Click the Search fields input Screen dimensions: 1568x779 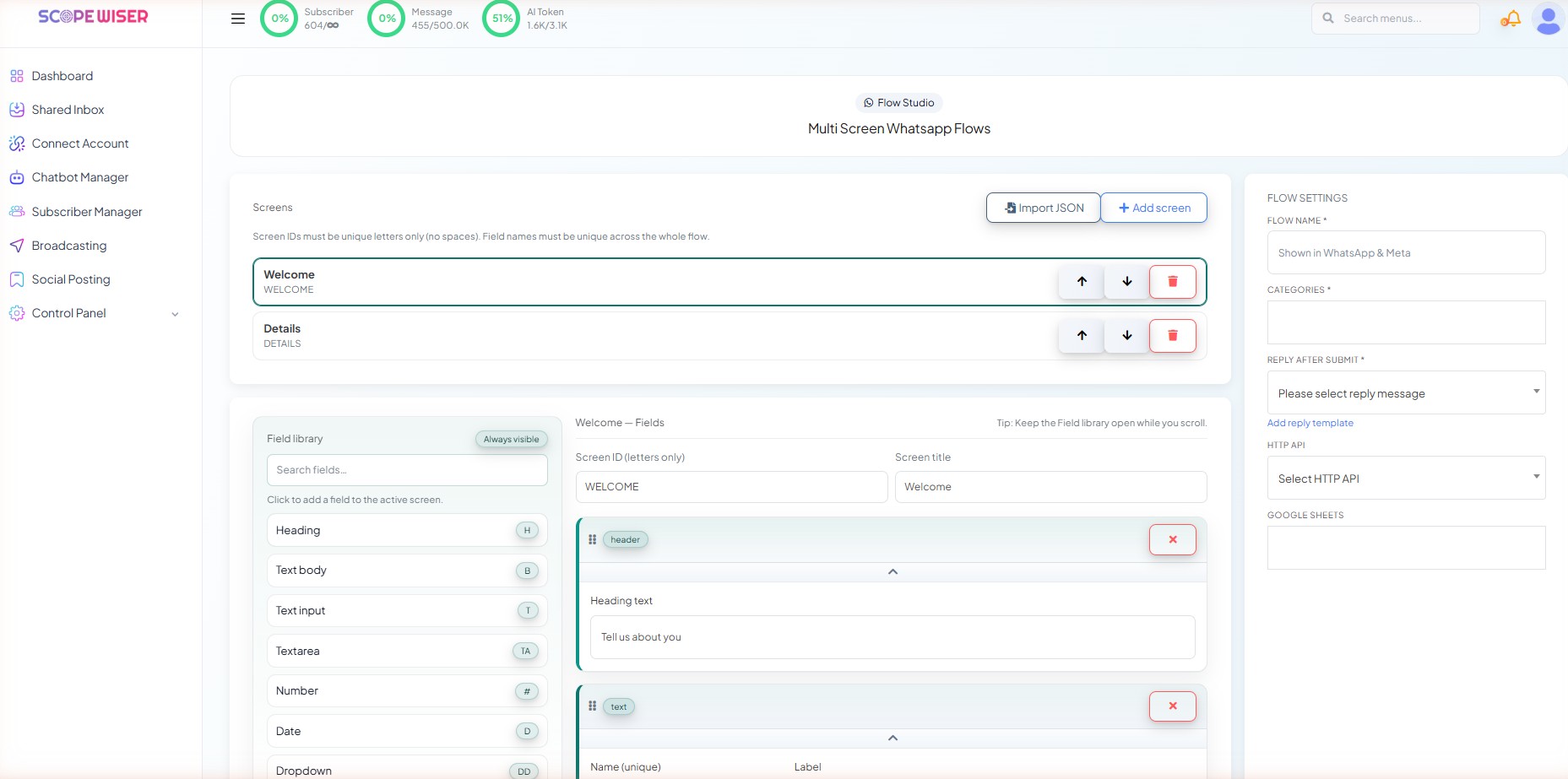[x=407, y=470]
